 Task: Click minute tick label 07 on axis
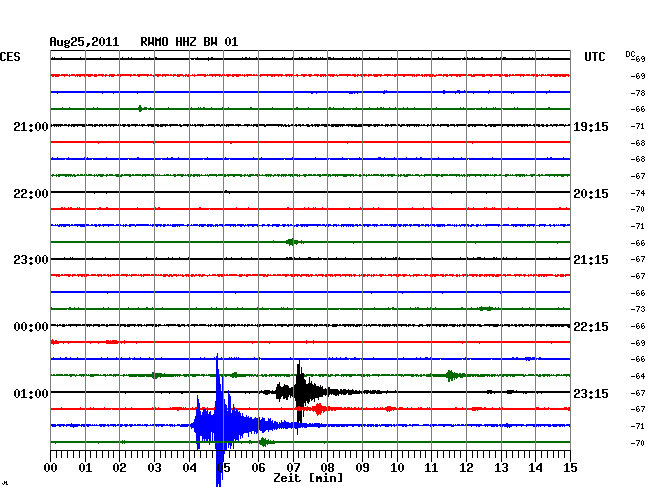(293, 467)
